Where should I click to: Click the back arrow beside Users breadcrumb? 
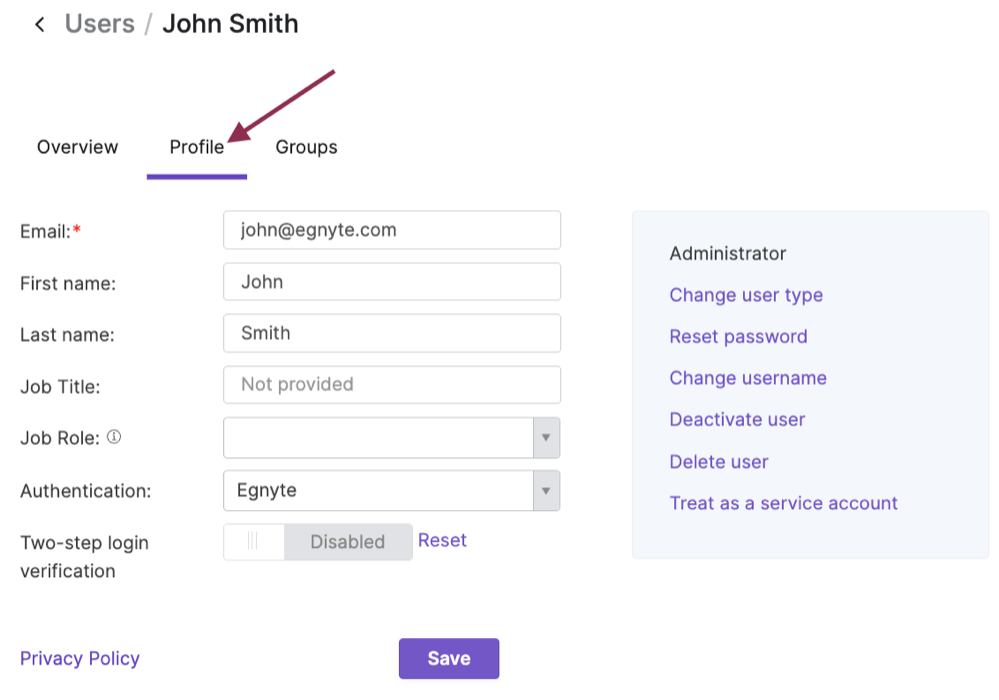[x=39, y=23]
